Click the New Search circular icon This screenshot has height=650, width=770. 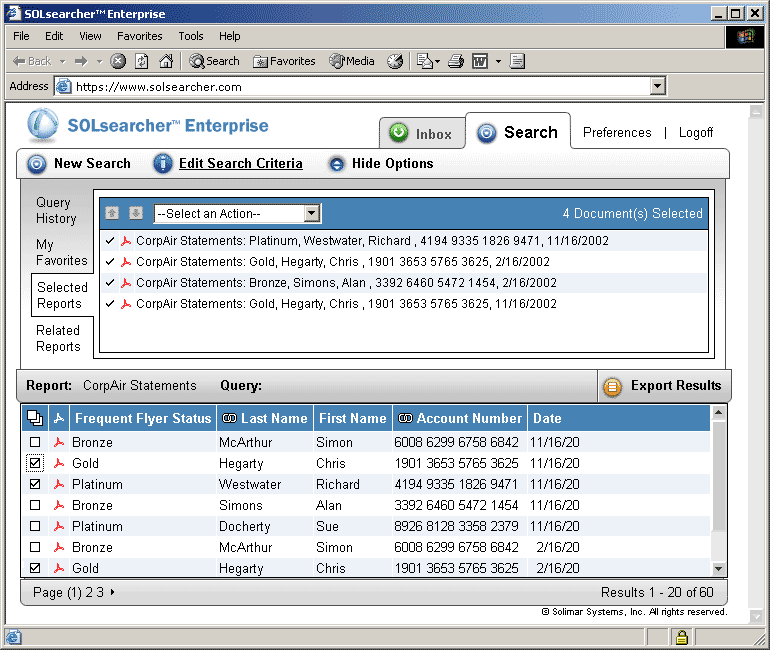(x=36, y=164)
